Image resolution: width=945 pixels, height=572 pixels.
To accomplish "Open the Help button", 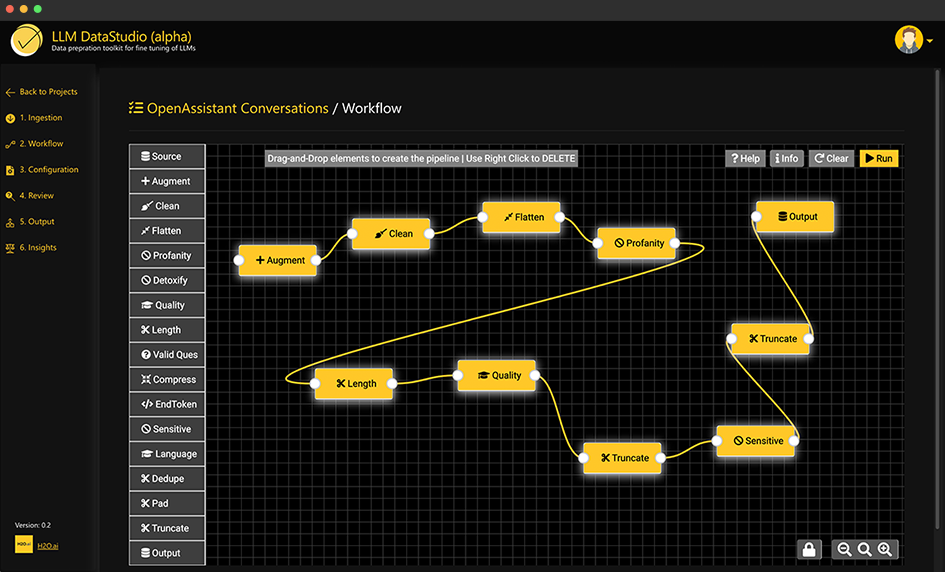I will pos(746,159).
